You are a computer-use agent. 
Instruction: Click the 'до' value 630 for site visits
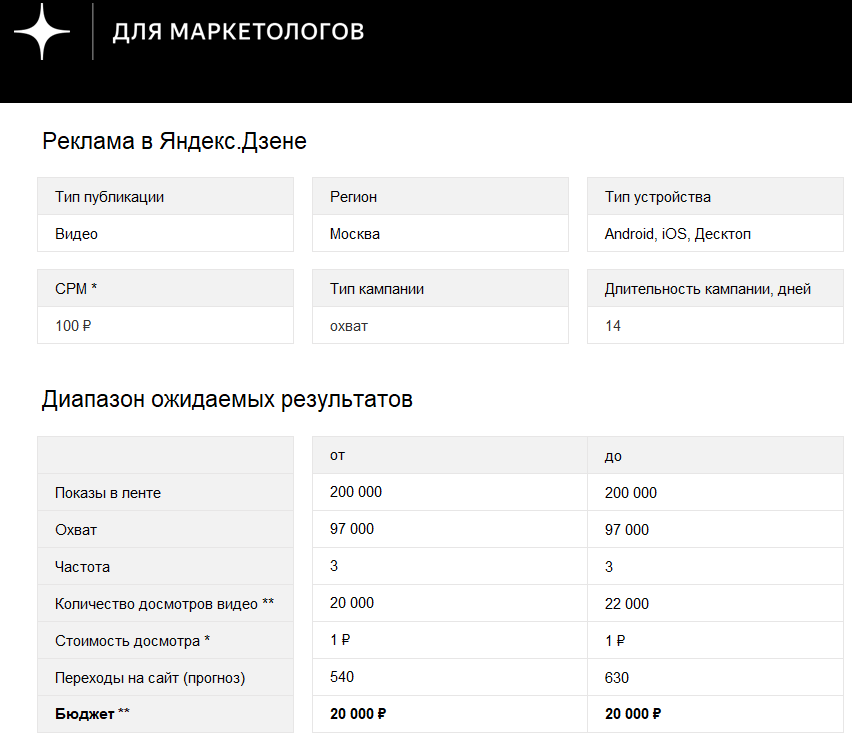point(617,678)
